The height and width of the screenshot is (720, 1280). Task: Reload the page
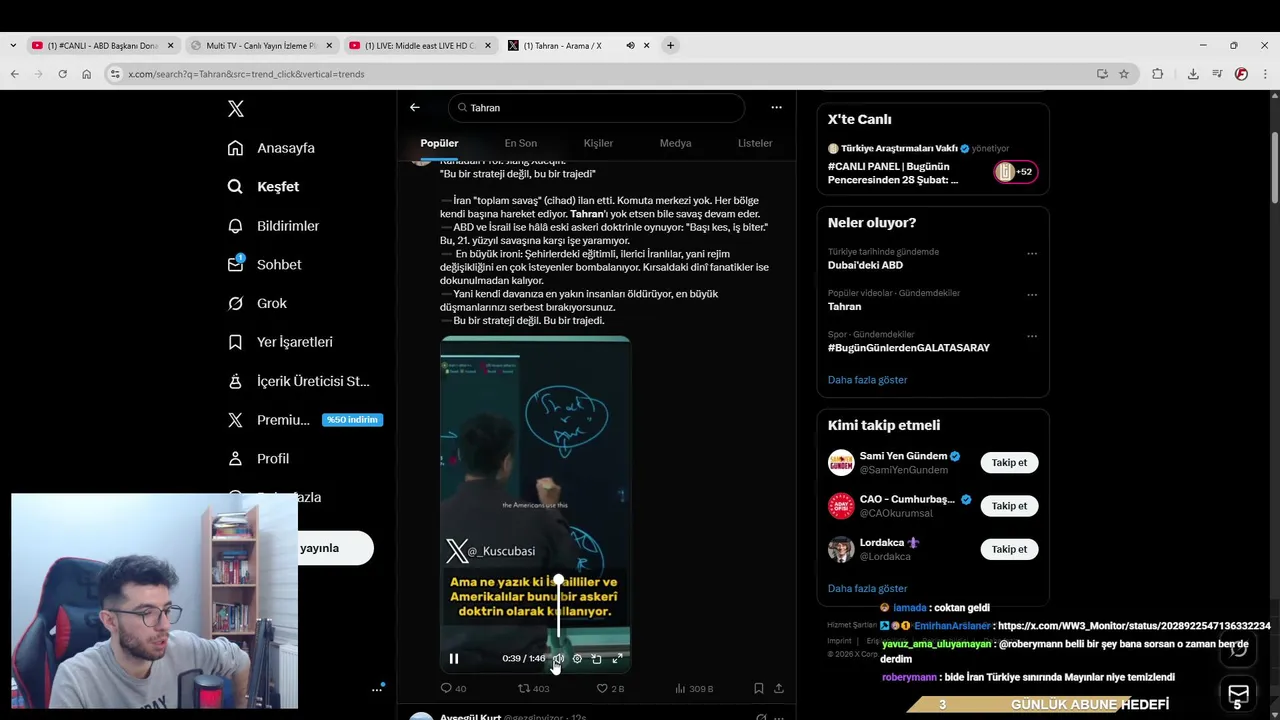pyautogui.click(x=62, y=74)
